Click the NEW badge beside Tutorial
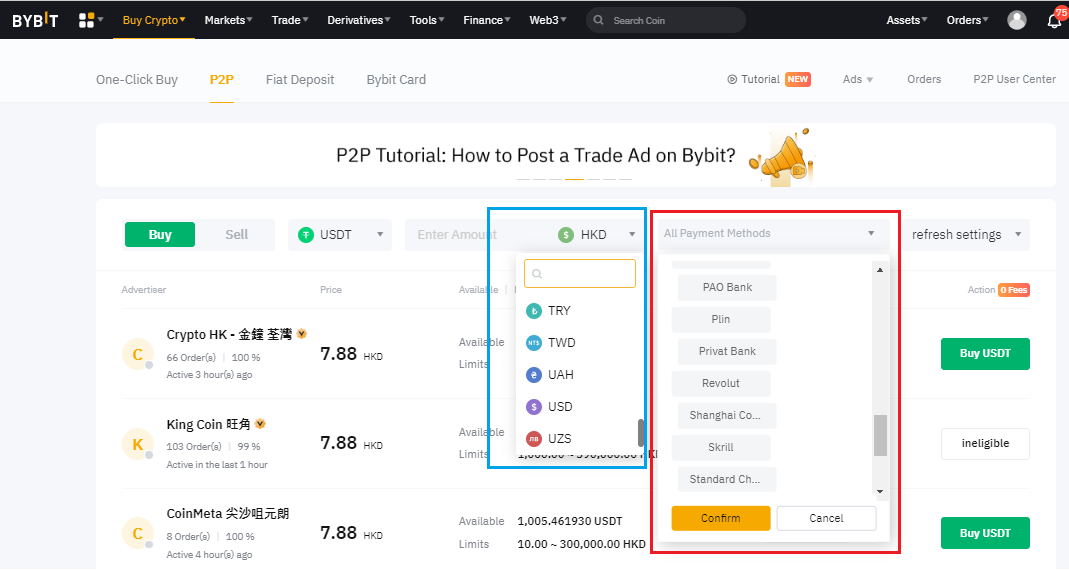Image resolution: width=1069 pixels, height=571 pixels. tap(798, 79)
